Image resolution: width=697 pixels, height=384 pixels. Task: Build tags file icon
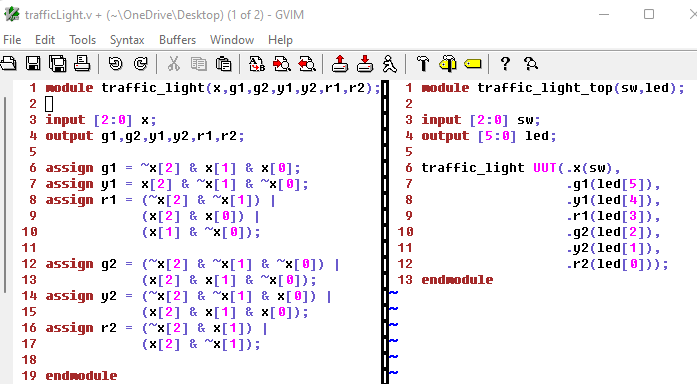448,64
